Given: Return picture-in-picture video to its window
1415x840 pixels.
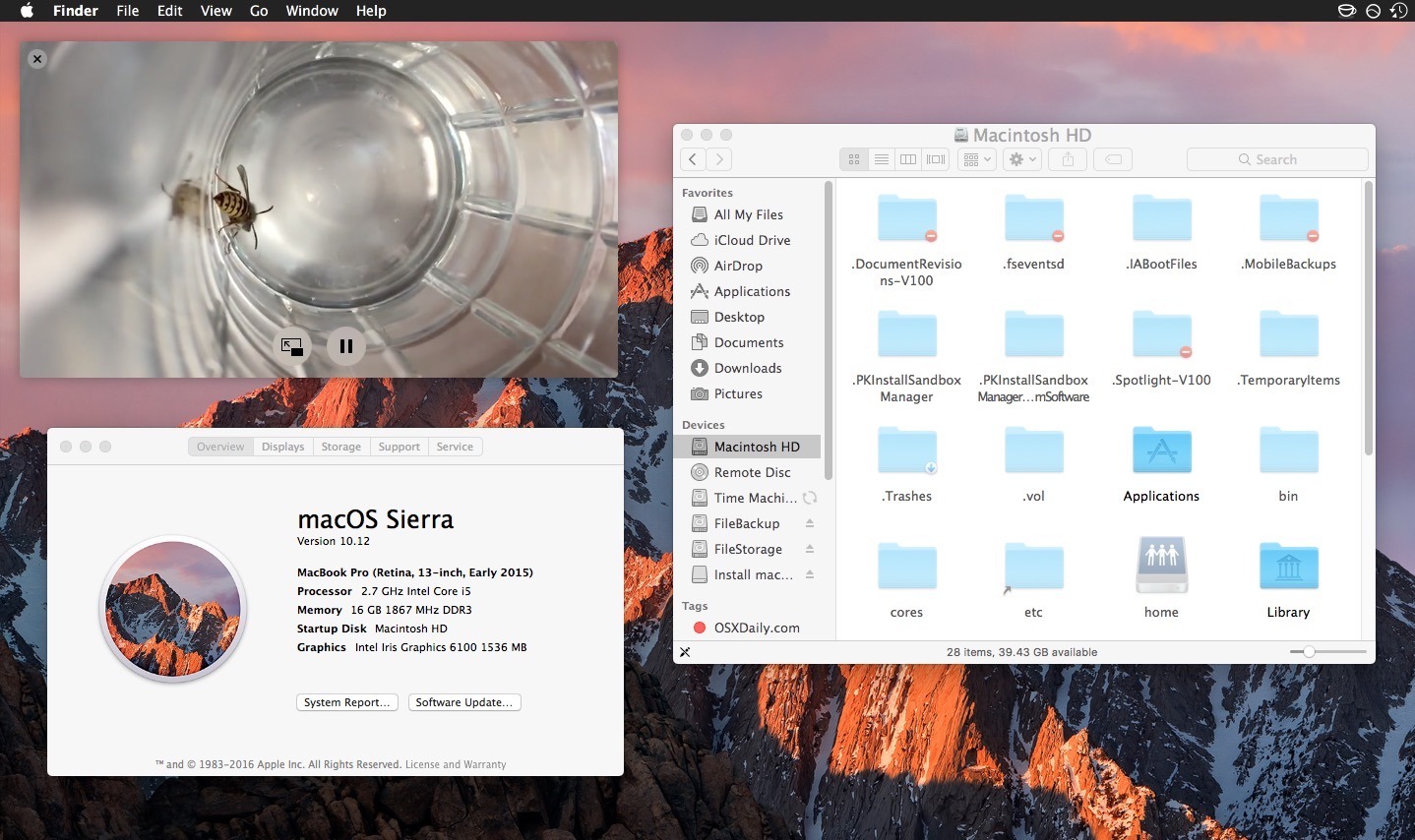Looking at the screenshot, I should pyautogui.click(x=292, y=346).
